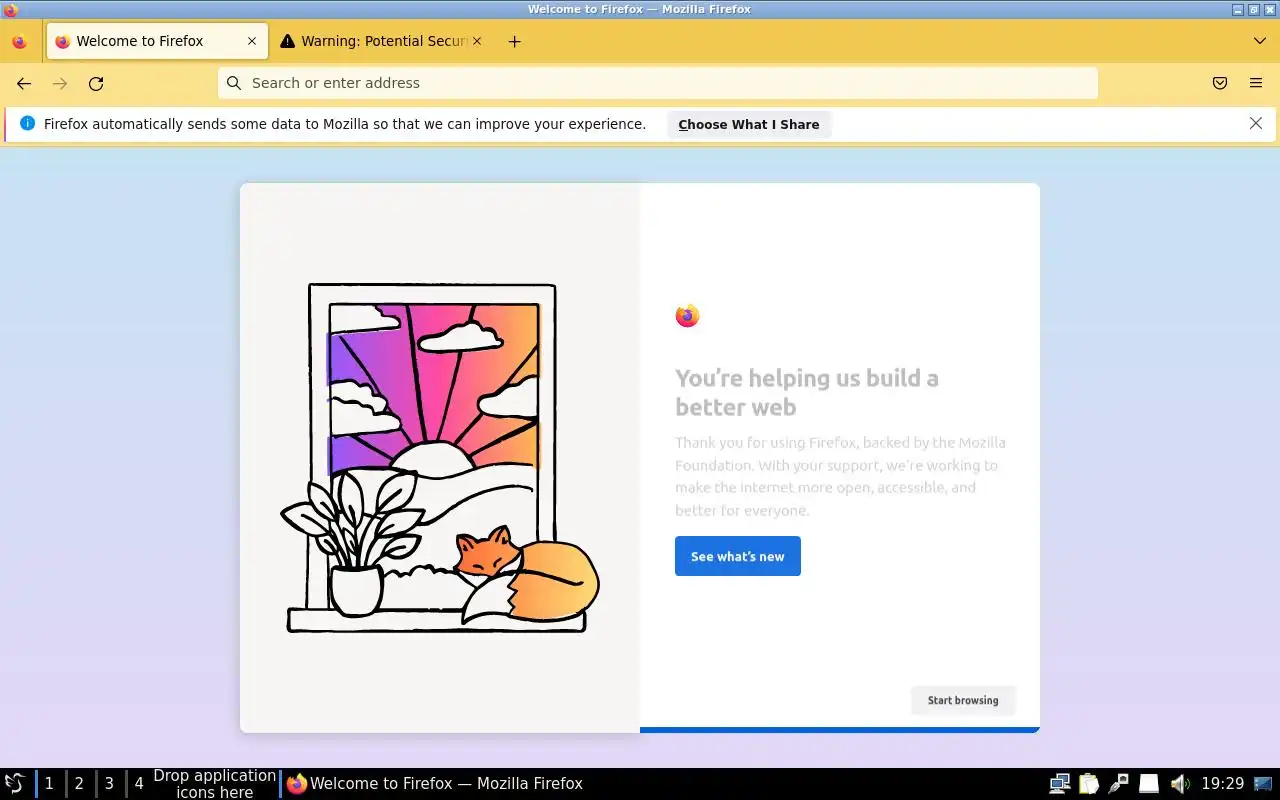The width and height of the screenshot is (1280, 800).
Task: Open the clipboard manager tray icon
Action: pyautogui.click(x=1089, y=783)
